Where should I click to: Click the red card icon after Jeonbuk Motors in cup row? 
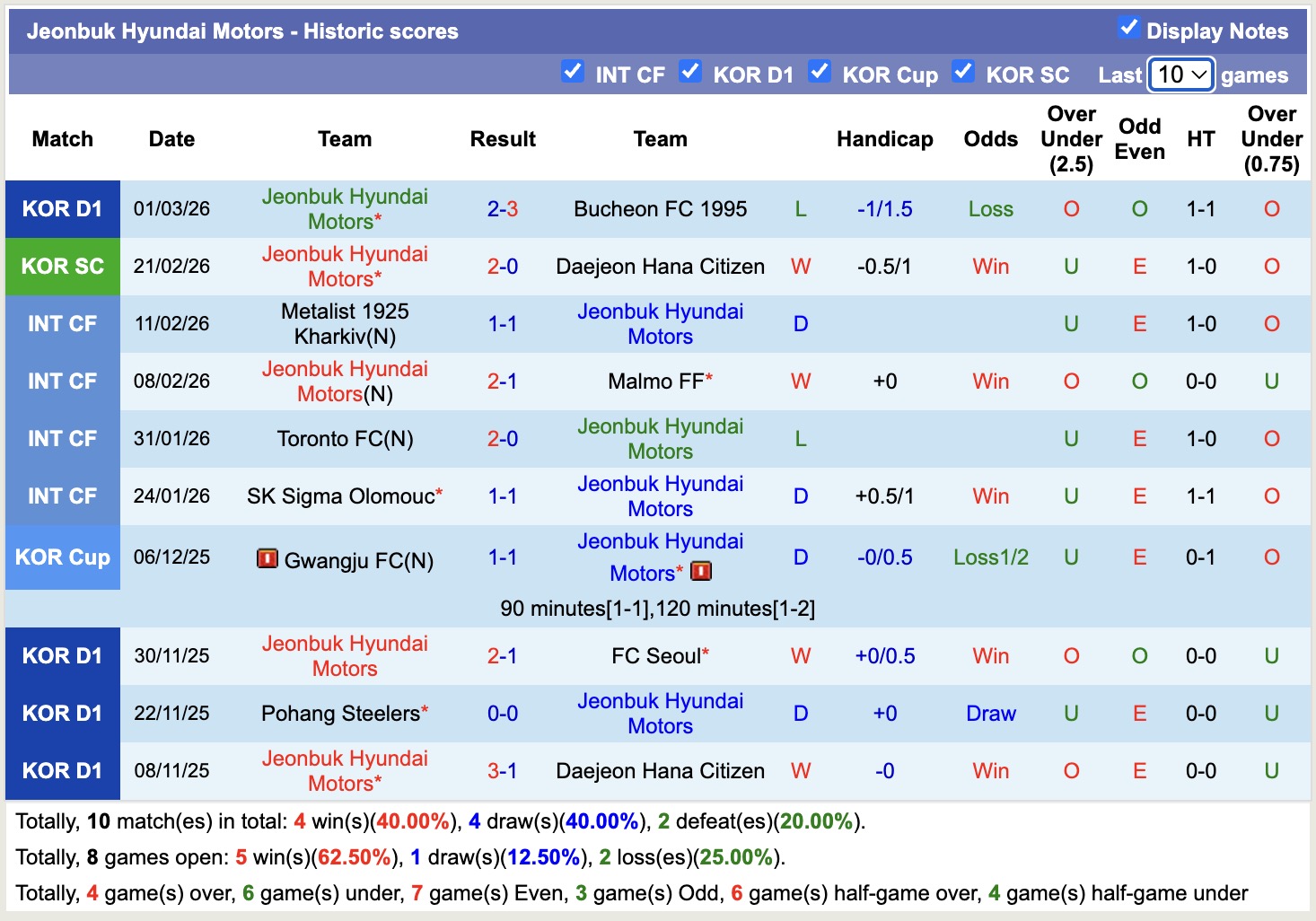(x=701, y=571)
